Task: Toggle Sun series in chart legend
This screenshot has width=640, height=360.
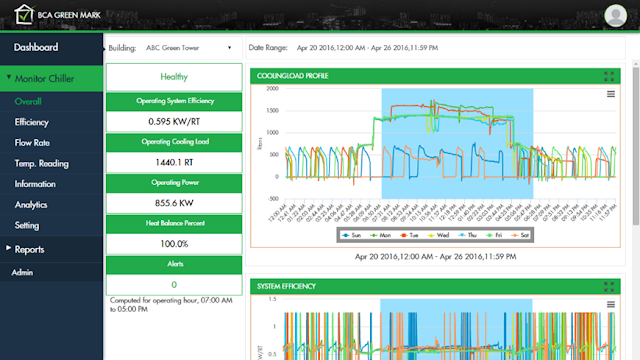Action: pyautogui.click(x=351, y=236)
